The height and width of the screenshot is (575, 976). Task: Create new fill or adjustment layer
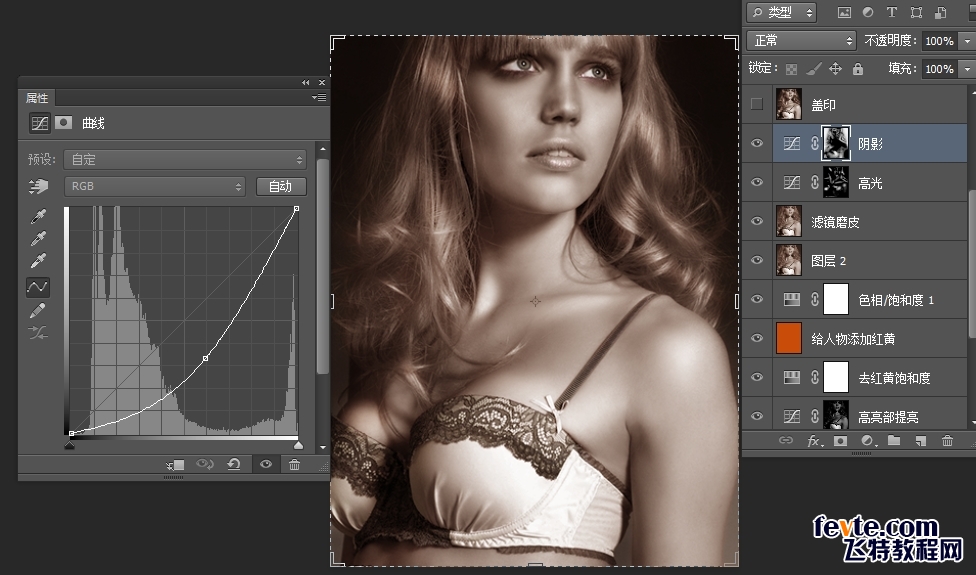click(x=867, y=441)
